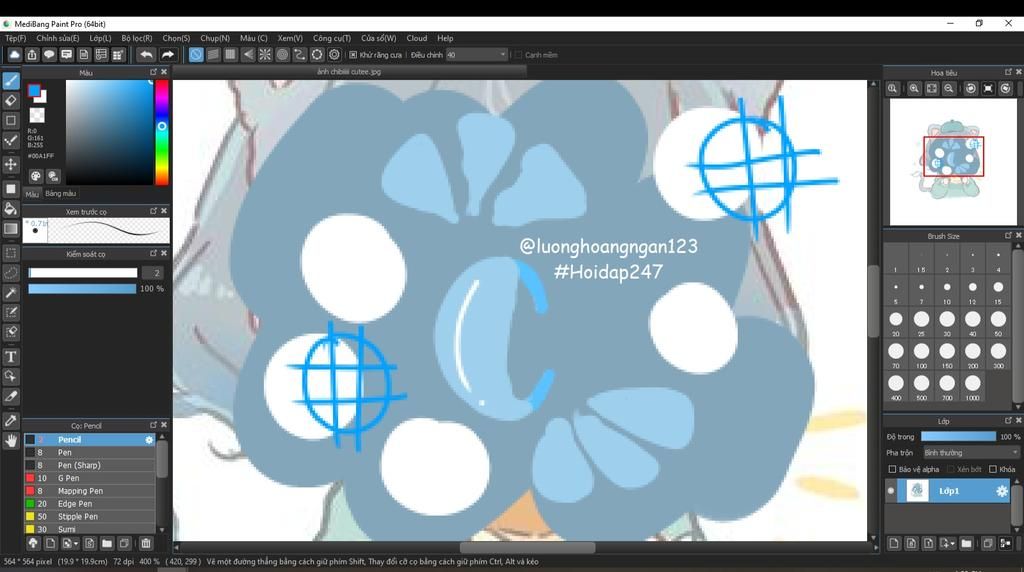Select brush size 100 preset
Screen dimensions: 1024x572
pos(921,355)
